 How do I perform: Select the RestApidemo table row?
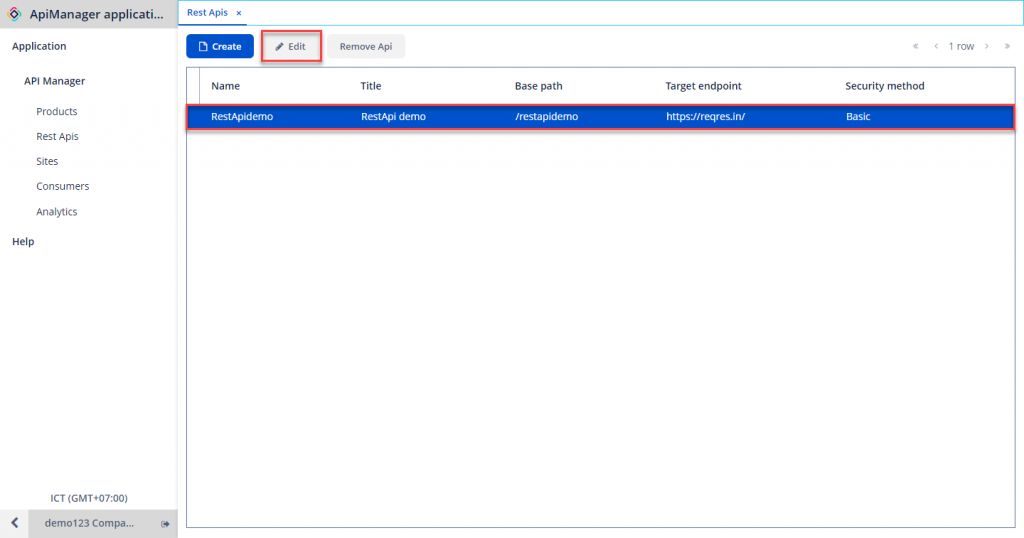[600, 117]
